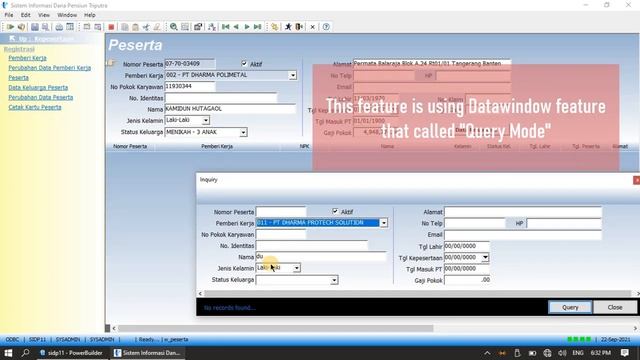Image resolution: width=640 pixels, height=360 pixels.
Task: Click the Paste clipboard toolbar icon
Action: [x=135, y=27]
